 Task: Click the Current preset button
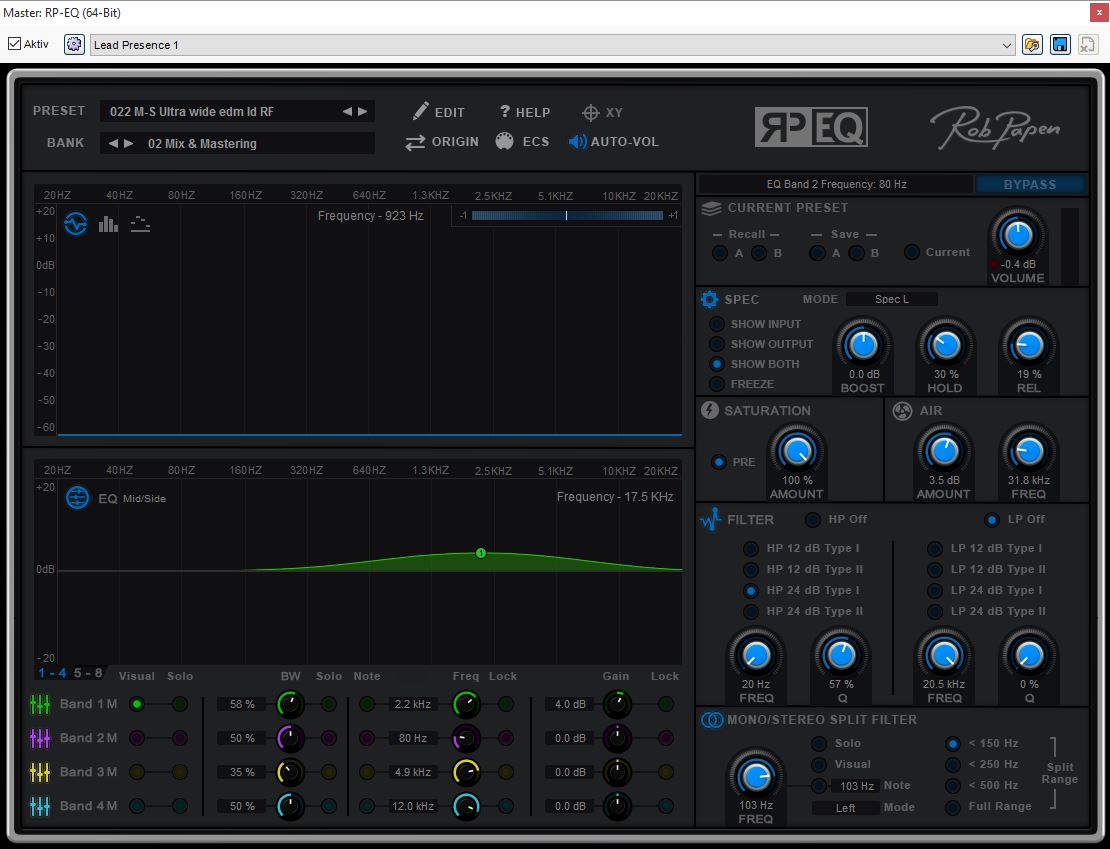pyautogui.click(x=912, y=252)
